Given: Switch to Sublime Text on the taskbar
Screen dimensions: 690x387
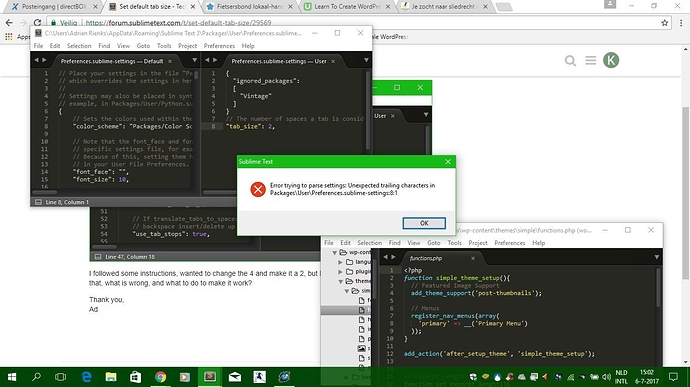Looking at the screenshot, I should click(210, 377).
